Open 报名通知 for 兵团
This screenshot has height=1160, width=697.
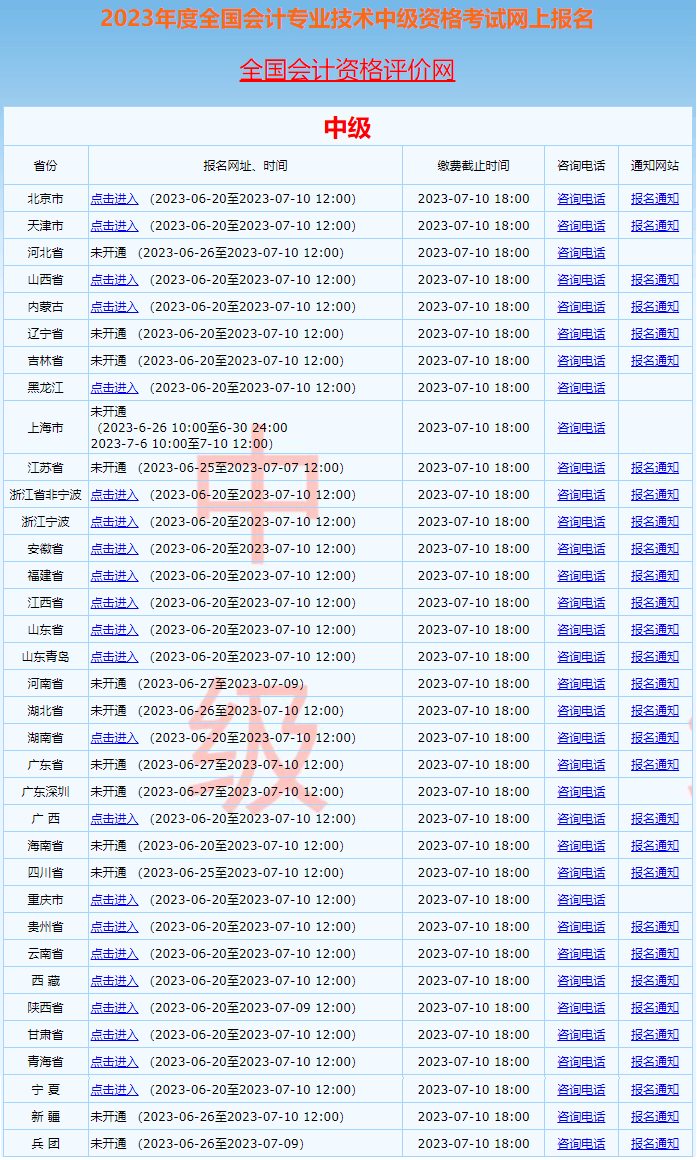[654, 1144]
